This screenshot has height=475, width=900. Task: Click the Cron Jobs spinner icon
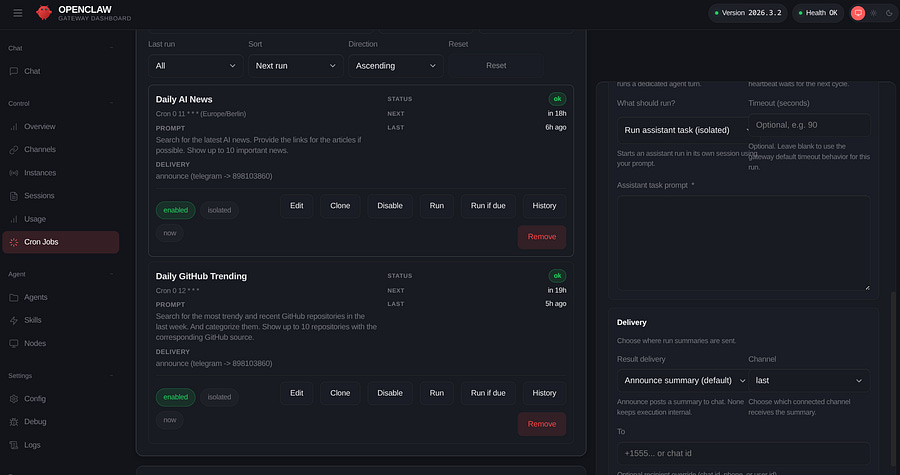point(14,242)
